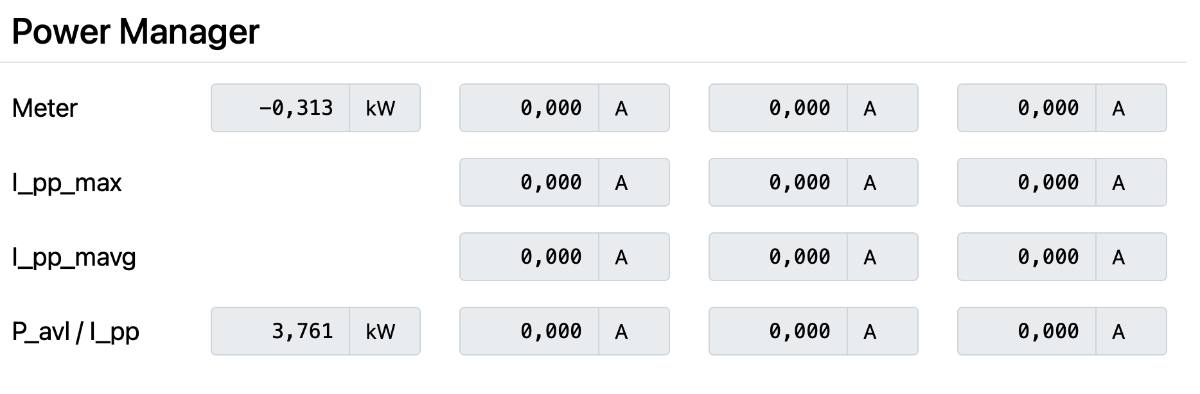The width and height of the screenshot is (1200, 394).
Task: Click the first I_pp_max current field
Action: tap(529, 182)
